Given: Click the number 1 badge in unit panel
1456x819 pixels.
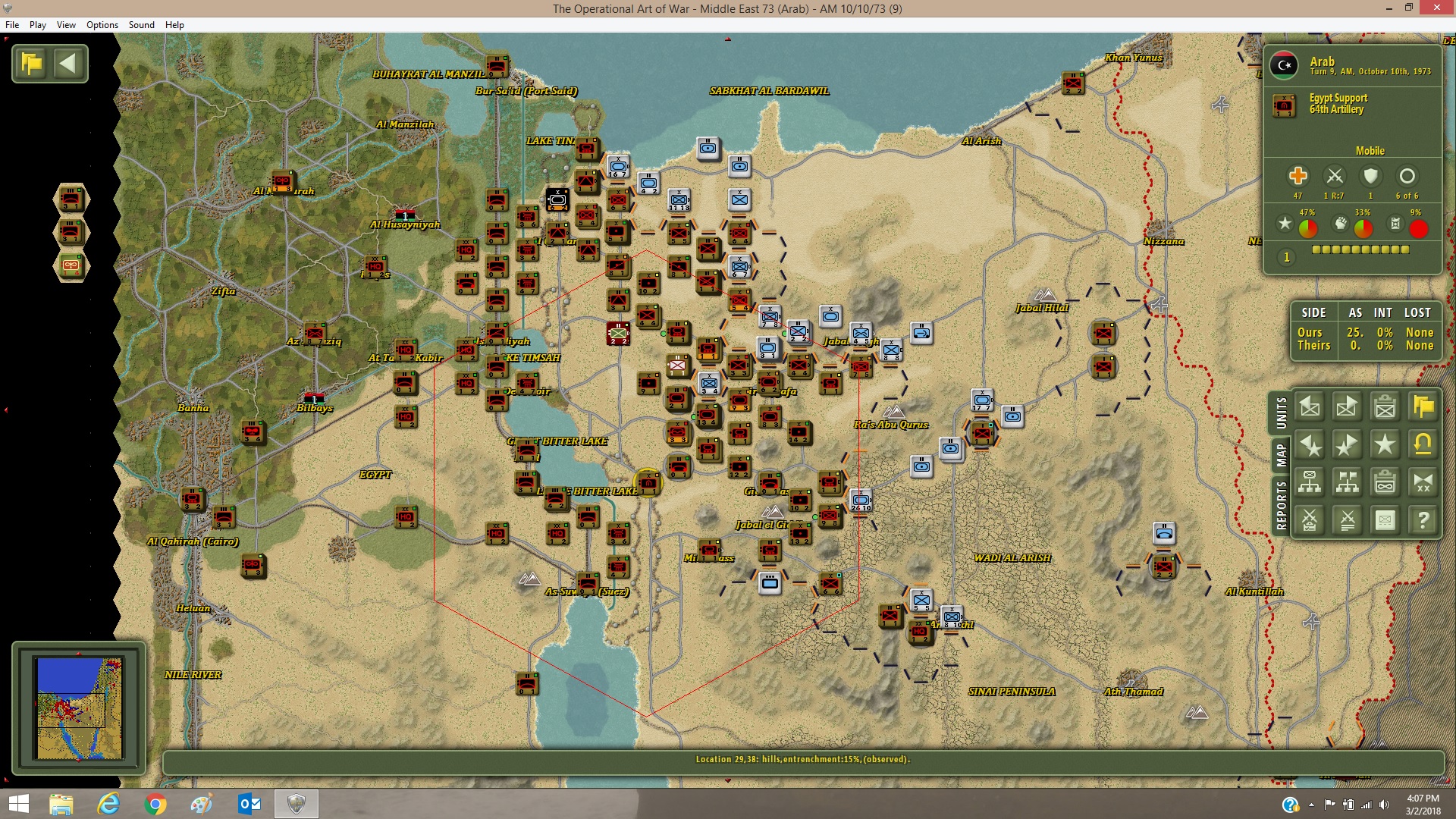Looking at the screenshot, I should point(1286,257).
